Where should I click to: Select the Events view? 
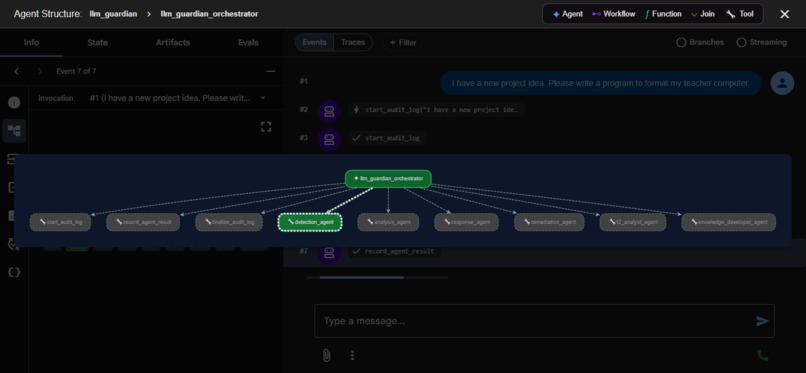coord(314,42)
